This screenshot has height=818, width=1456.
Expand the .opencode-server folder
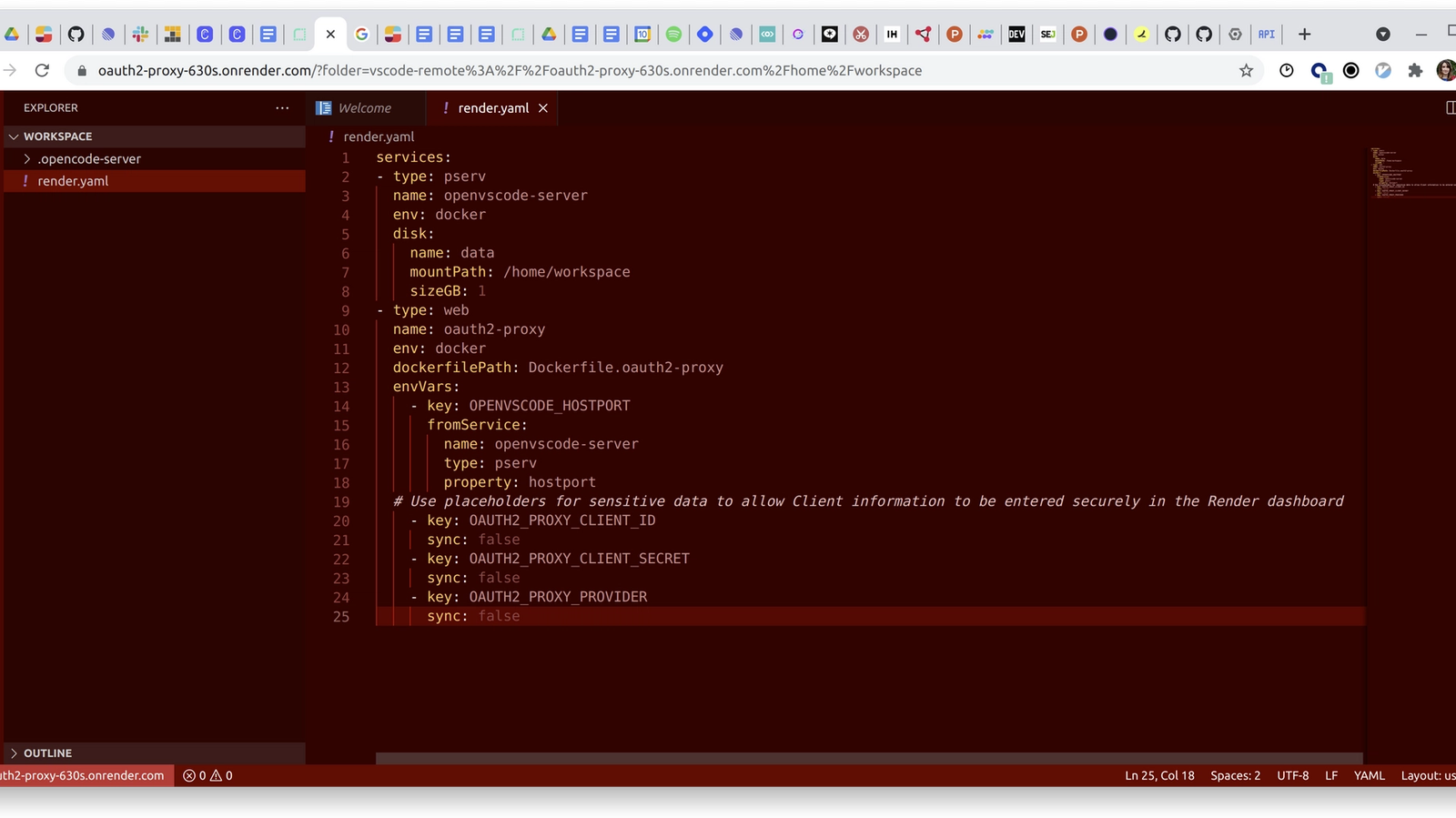88,158
